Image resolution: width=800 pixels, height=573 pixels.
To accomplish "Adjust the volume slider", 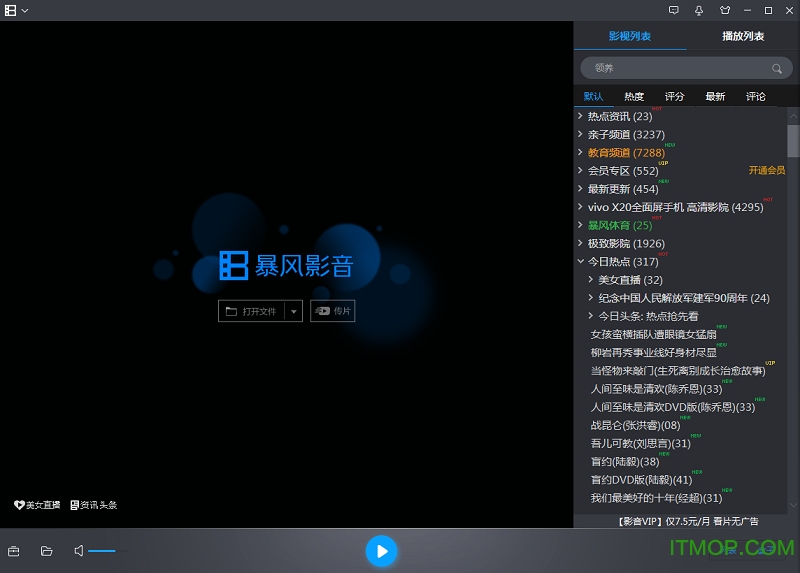I will click(102, 551).
